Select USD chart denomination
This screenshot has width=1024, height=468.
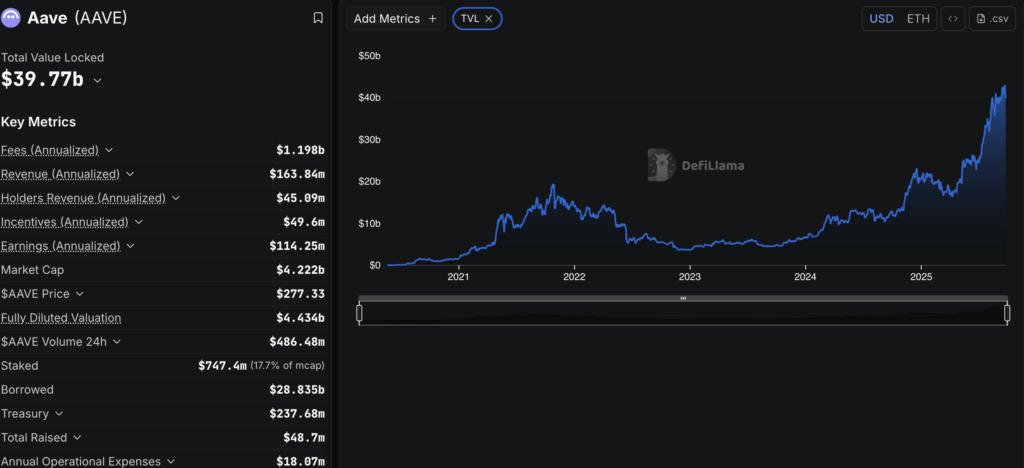click(881, 19)
